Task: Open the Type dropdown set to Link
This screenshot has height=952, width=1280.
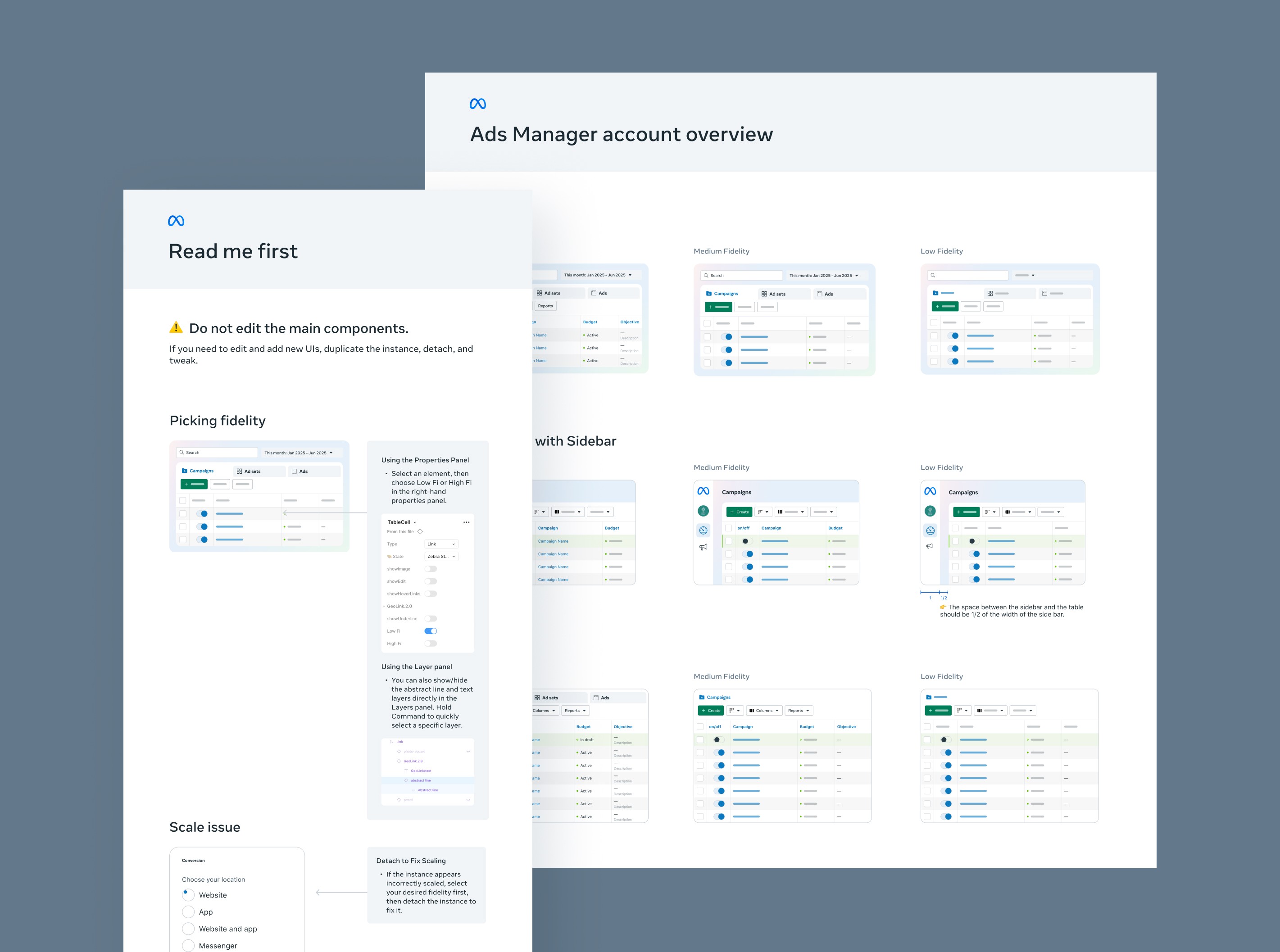Action: [441, 544]
